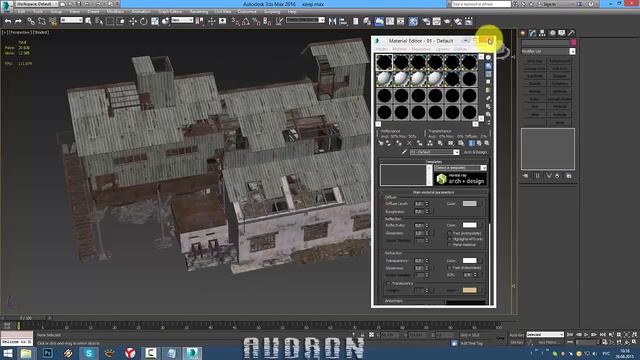The width and height of the screenshot is (640, 360).
Task: Open Perspective viewport label menu
Action: coord(19,32)
